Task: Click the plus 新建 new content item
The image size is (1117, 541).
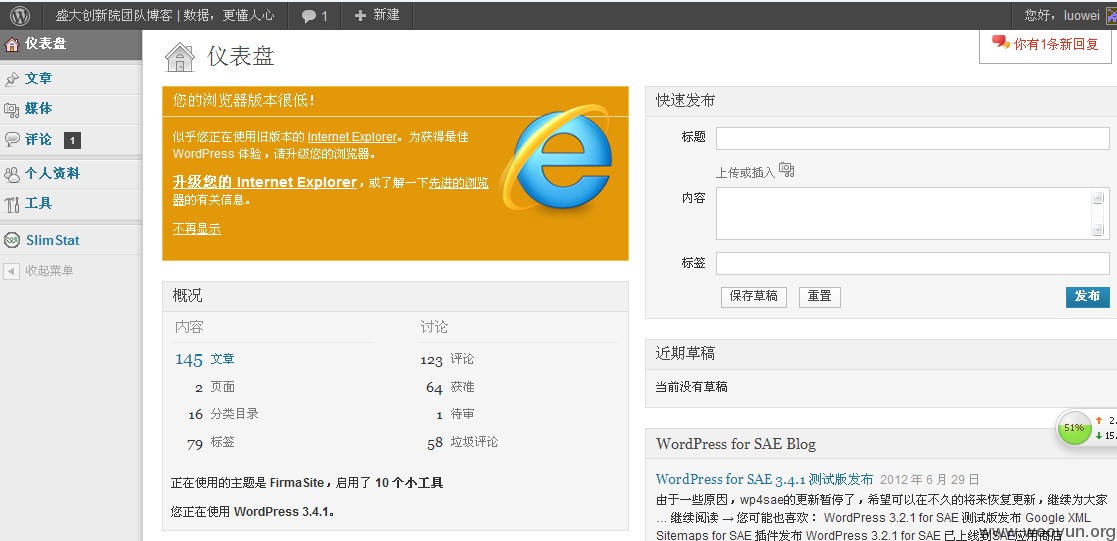Action: click(377, 15)
